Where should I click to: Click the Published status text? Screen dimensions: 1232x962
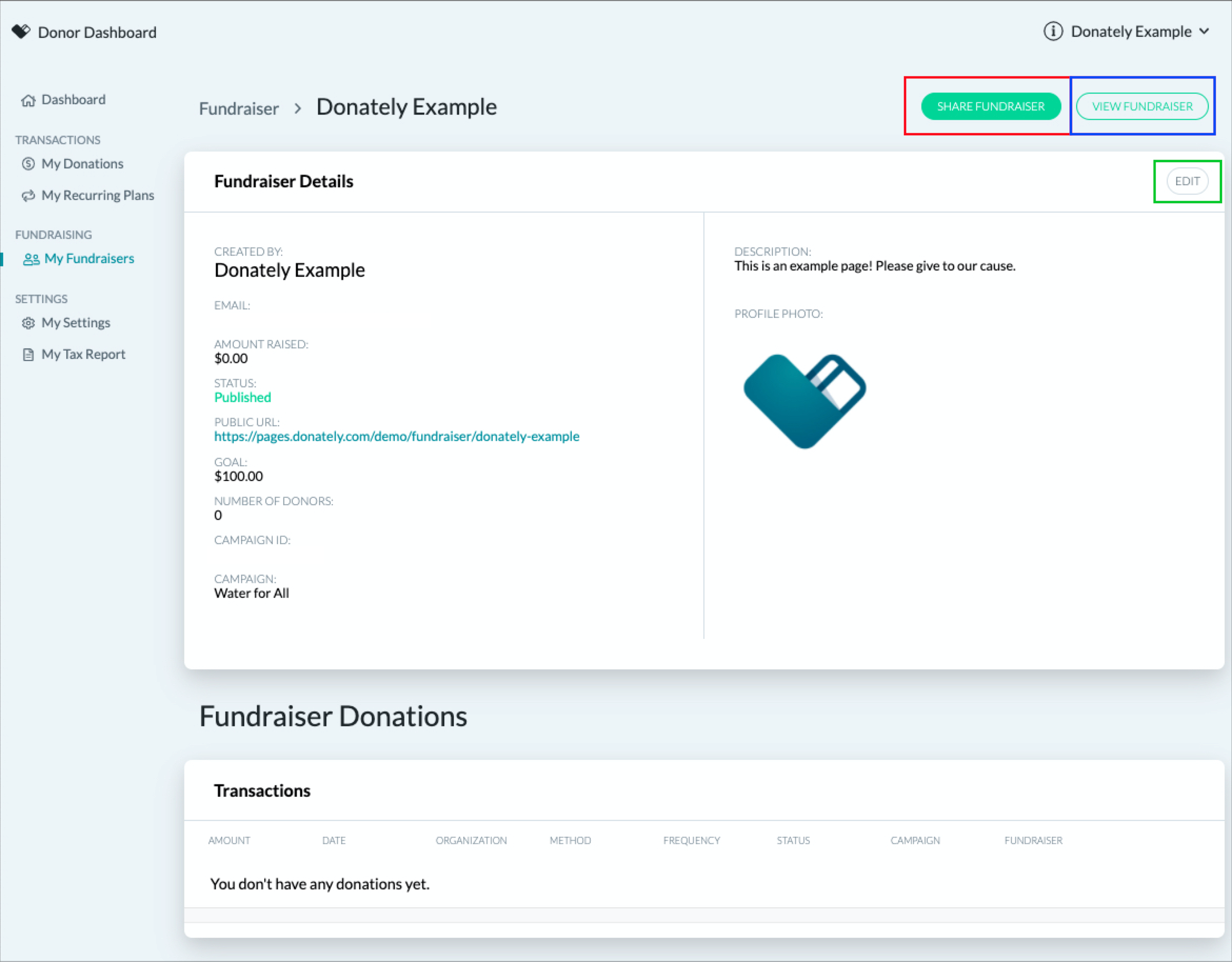point(243,397)
